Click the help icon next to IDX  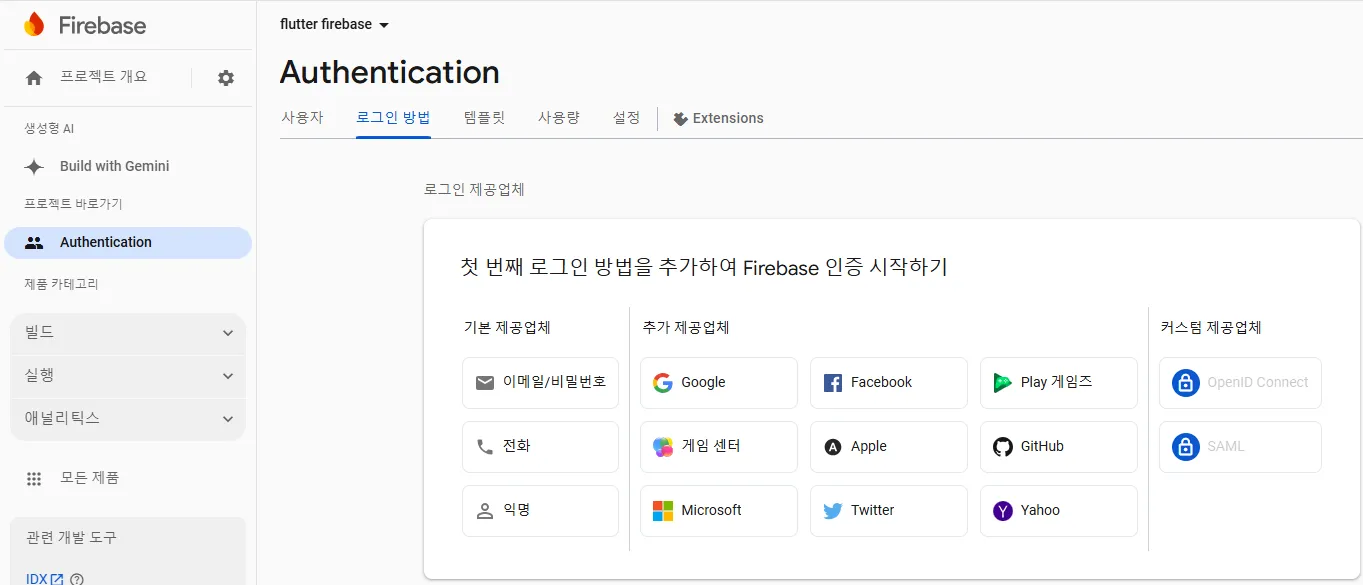tap(77, 579)
